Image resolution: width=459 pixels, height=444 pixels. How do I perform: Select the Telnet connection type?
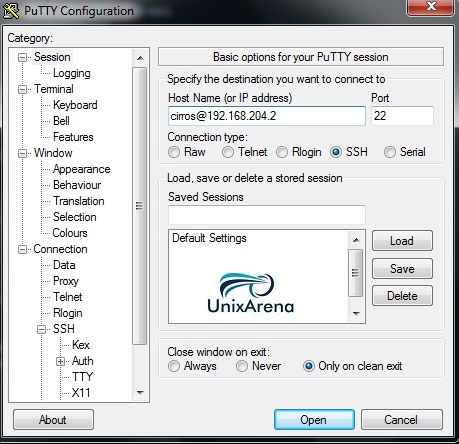pyautogui.click(x=228, y=152)
